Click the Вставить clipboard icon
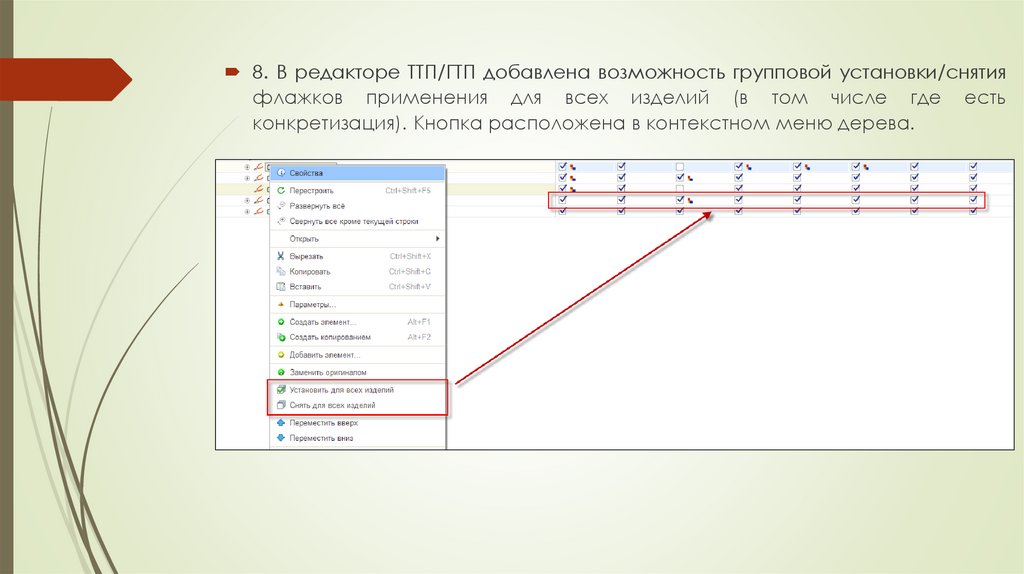The height and width of the screenshot is (574, 1024). tap(281, 286)
